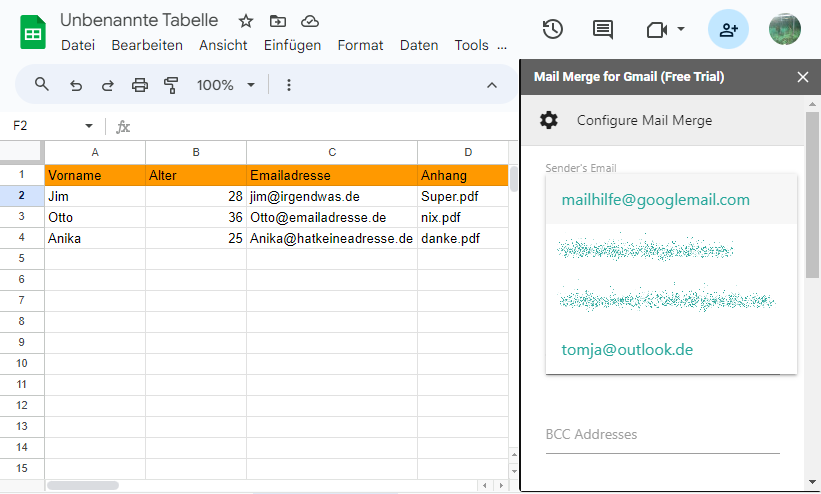Screen dimensions: 821x494
Task: Star the Unbenannte Tabelle document
Action: tap(246, 21)
